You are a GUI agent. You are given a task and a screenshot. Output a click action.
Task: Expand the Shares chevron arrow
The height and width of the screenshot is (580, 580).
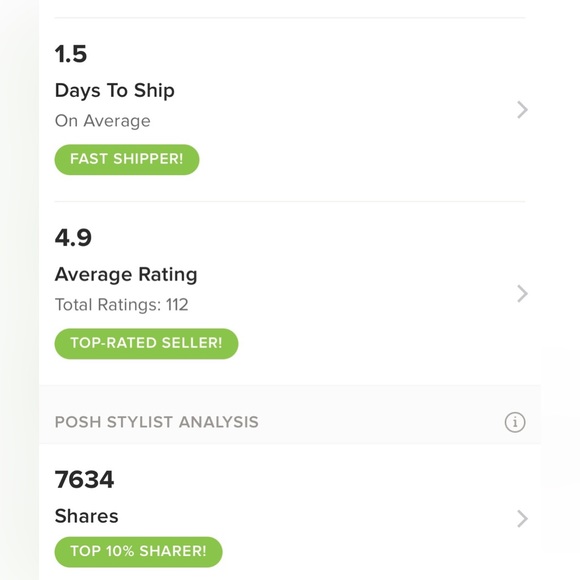[522, 518]
